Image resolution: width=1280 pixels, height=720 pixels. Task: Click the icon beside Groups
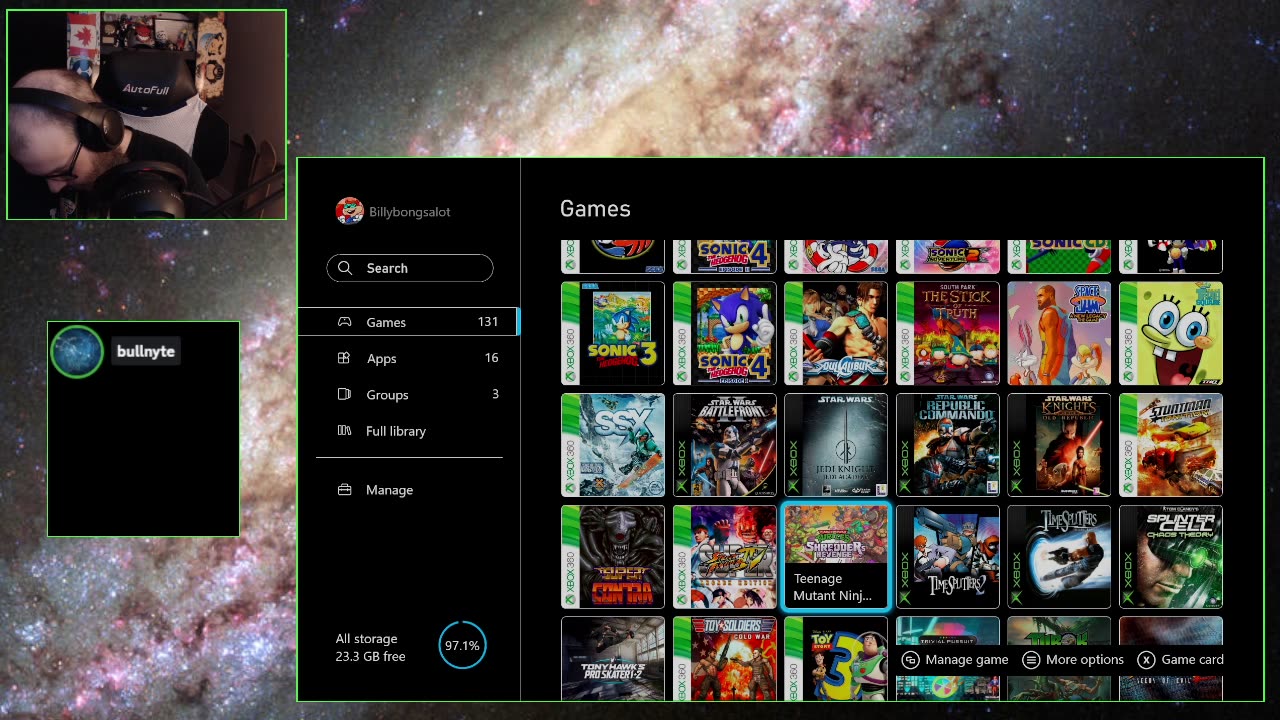point(344,394)
